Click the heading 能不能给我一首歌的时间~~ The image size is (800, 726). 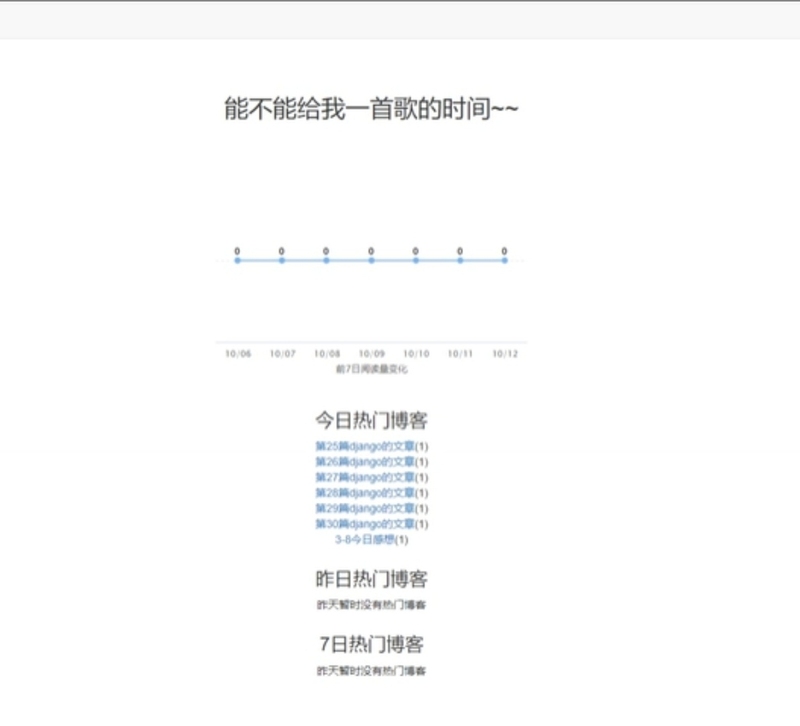tap(371, 109)
